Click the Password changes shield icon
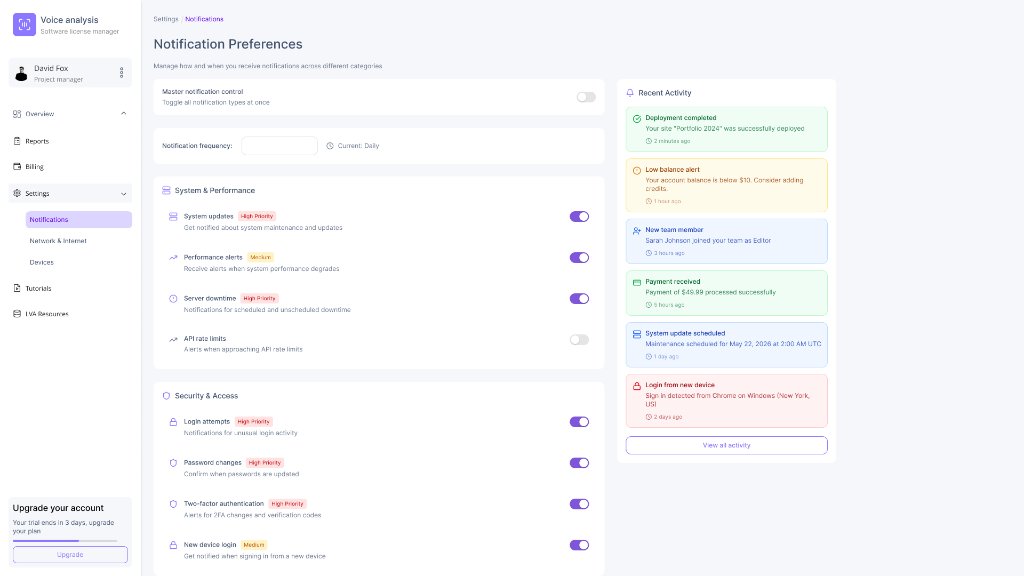Screen dimensions: 1024x576 pos(173,463)
